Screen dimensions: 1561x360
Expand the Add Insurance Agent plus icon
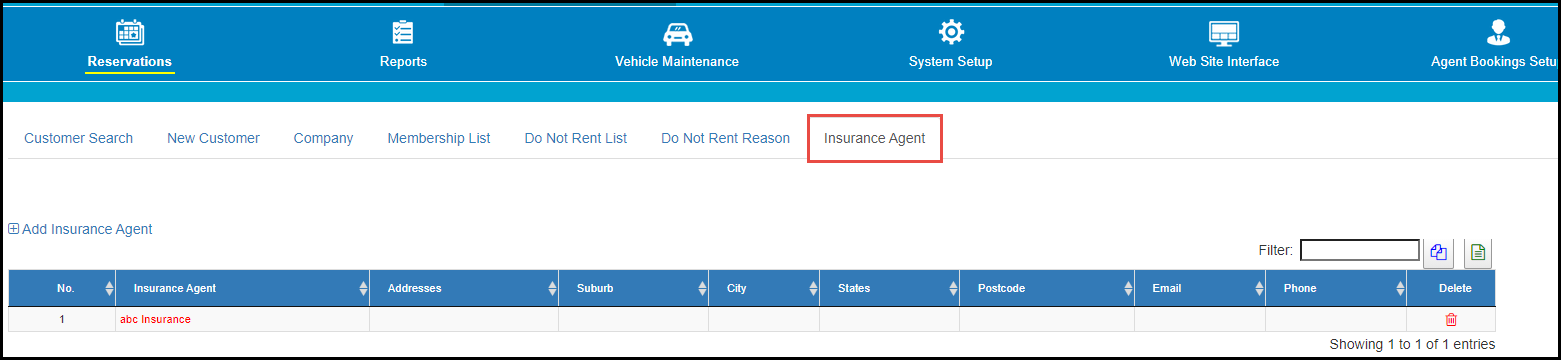tap(14, 229)
